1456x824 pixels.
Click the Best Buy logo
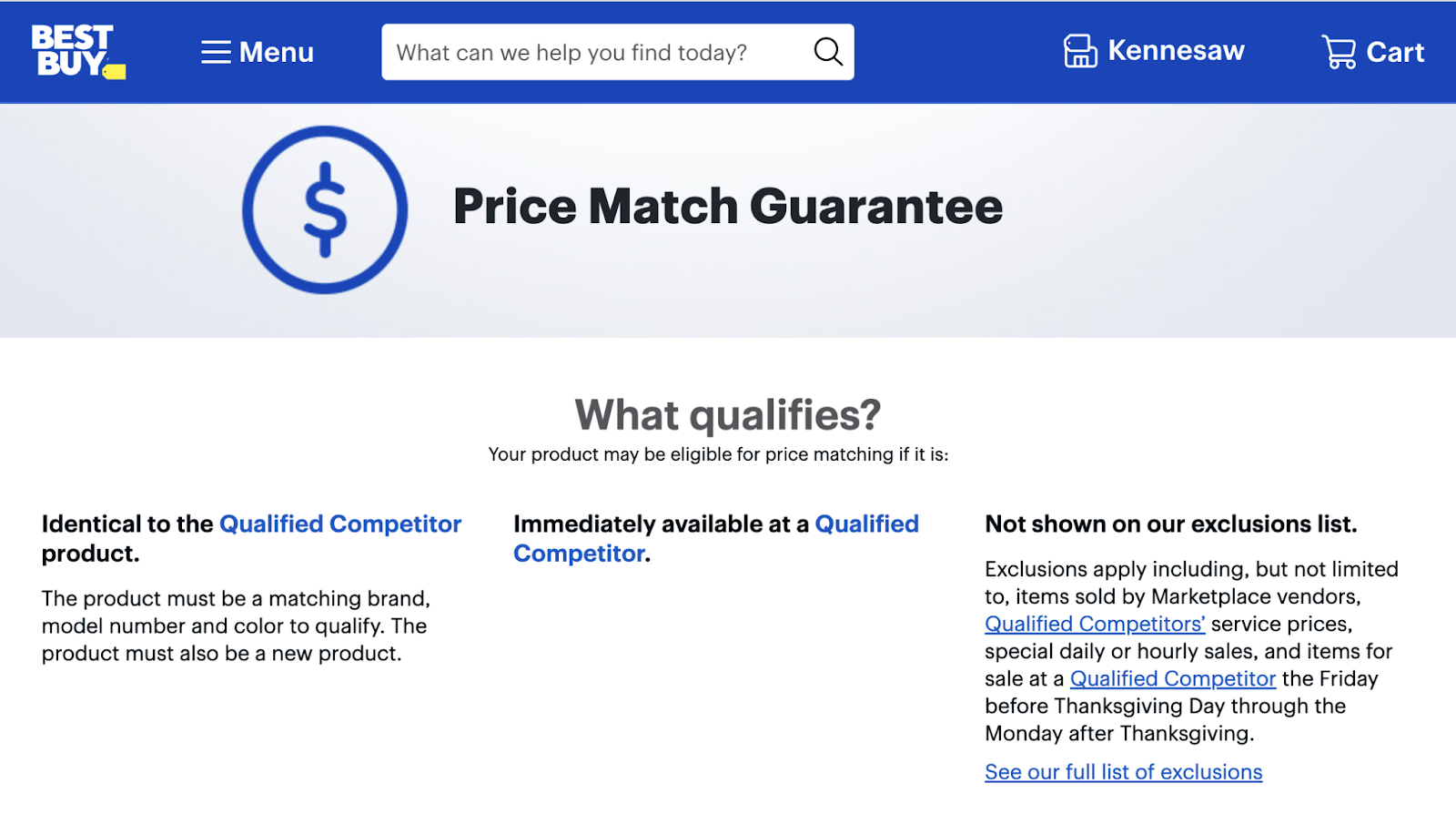tap(77, 52)
